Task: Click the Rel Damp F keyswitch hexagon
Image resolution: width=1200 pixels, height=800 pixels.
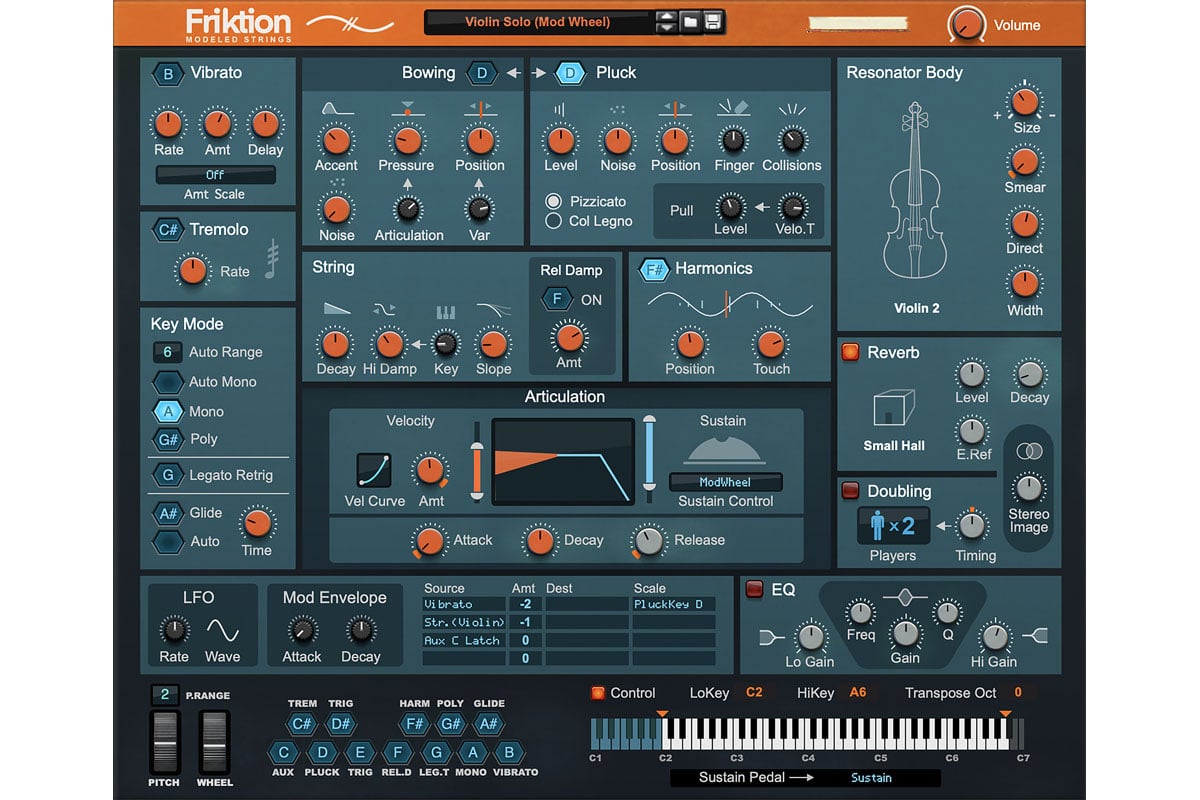Action: (x=556, y=299)
